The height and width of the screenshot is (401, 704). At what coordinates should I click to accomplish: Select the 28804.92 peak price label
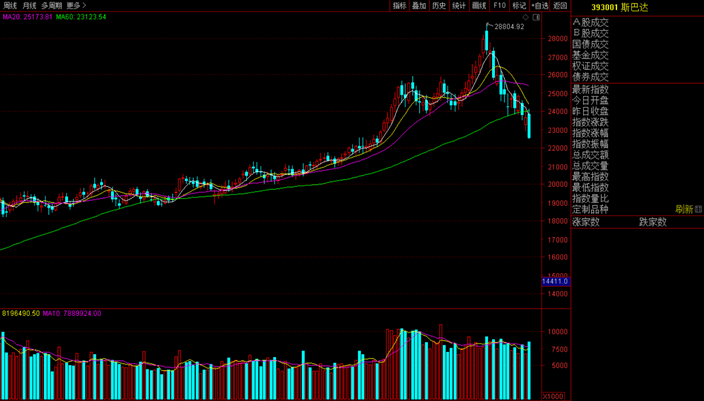[x=509, y=27]
